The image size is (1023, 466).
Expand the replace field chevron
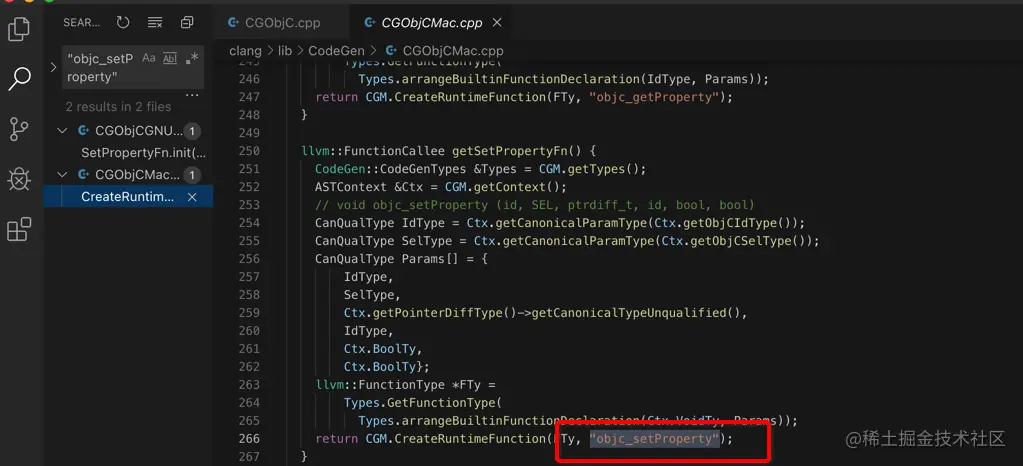tap(53, 67)
